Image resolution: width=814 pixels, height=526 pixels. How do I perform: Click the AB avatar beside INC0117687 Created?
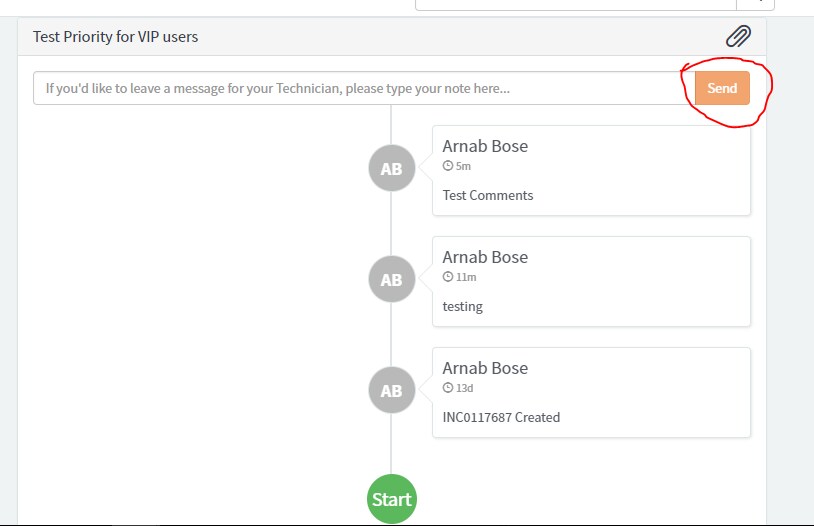click(x=391, y=390)
